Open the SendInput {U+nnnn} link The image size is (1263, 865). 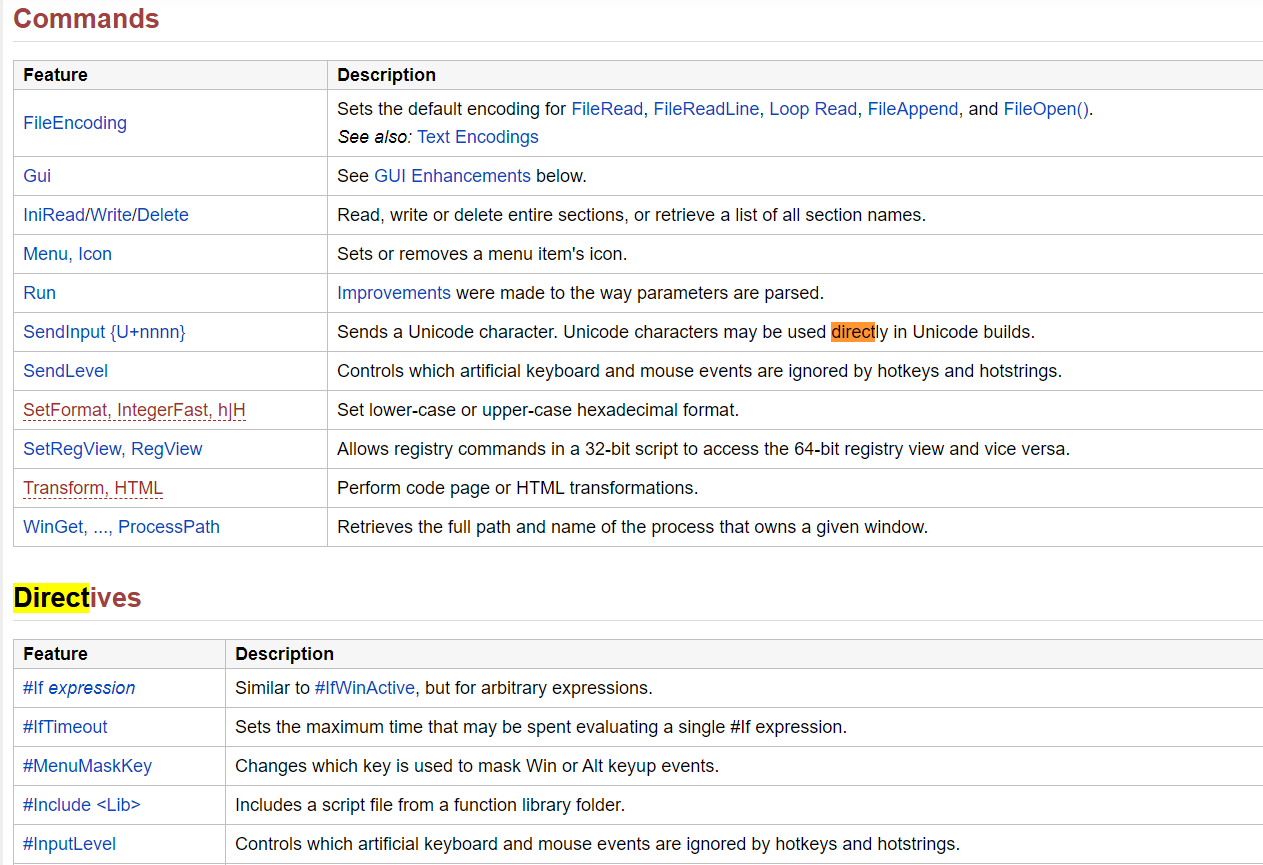(x=105, y=332)
